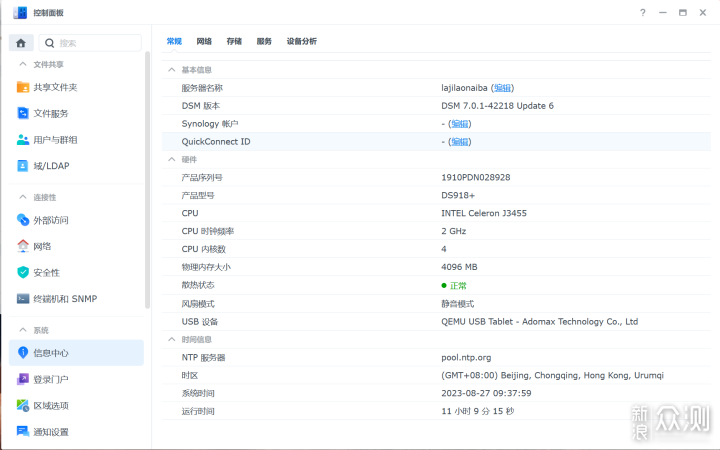Open 域/LDAP settings

pyautogui.click(x=50, y=166)
